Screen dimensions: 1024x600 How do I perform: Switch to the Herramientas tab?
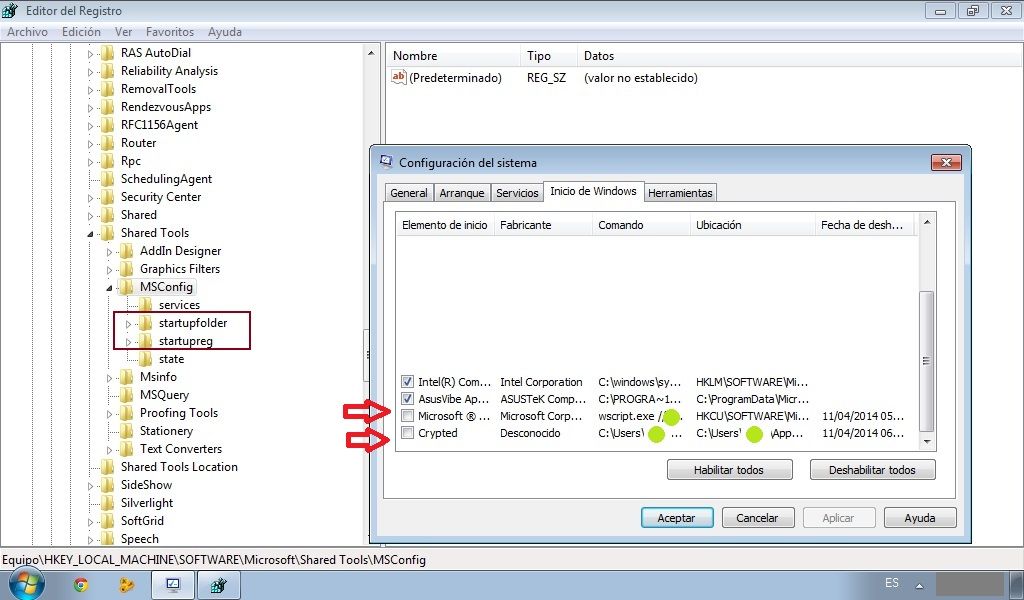[680, 193]
